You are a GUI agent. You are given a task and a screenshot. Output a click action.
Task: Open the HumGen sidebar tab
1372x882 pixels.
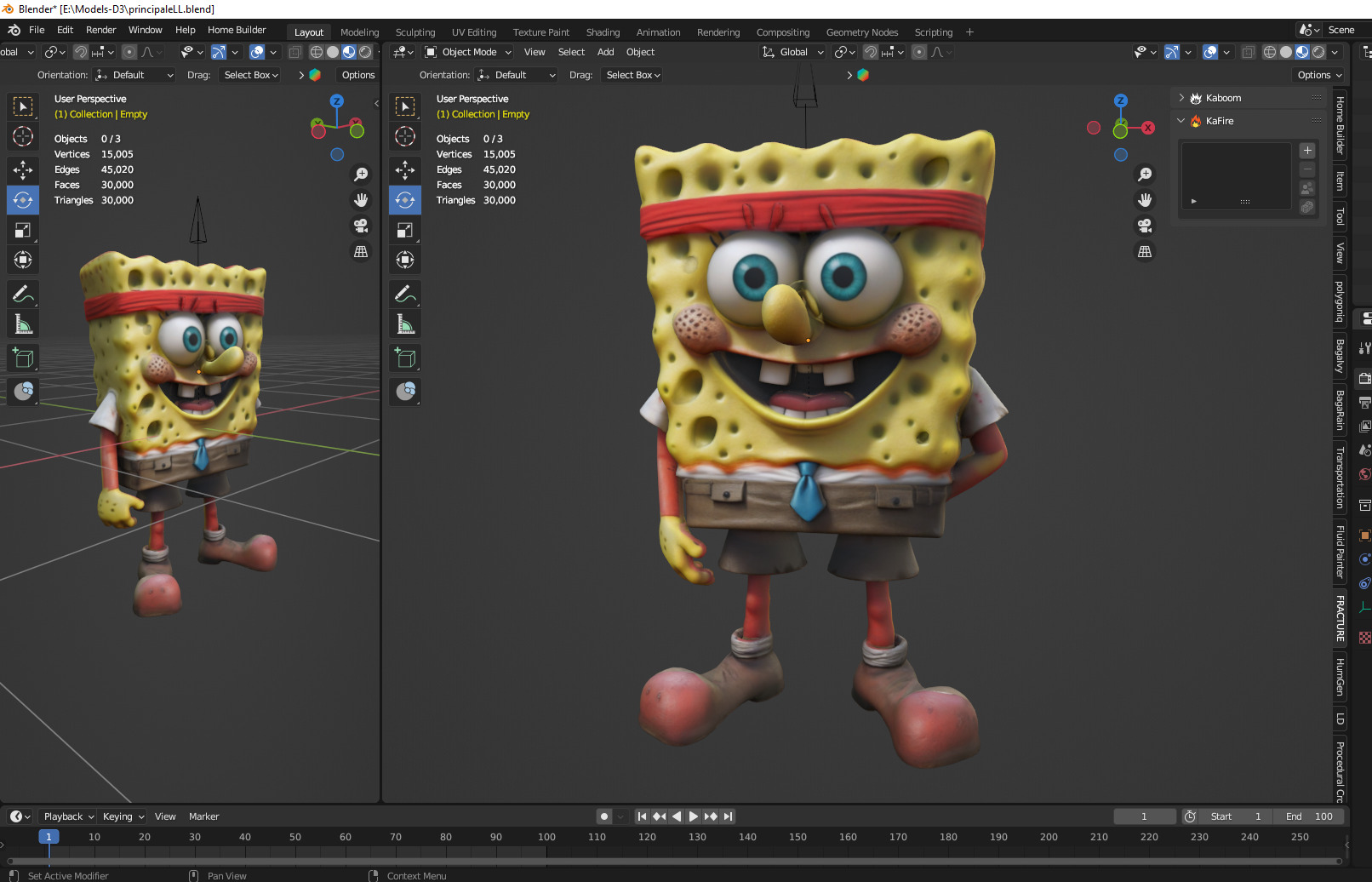(x=1340, y=677)
